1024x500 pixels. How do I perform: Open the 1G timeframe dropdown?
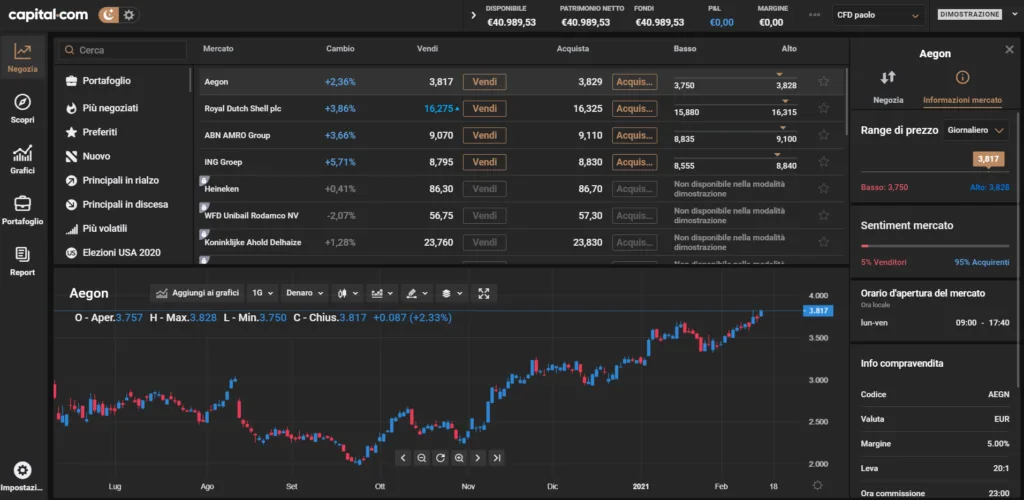click(263, 294)
